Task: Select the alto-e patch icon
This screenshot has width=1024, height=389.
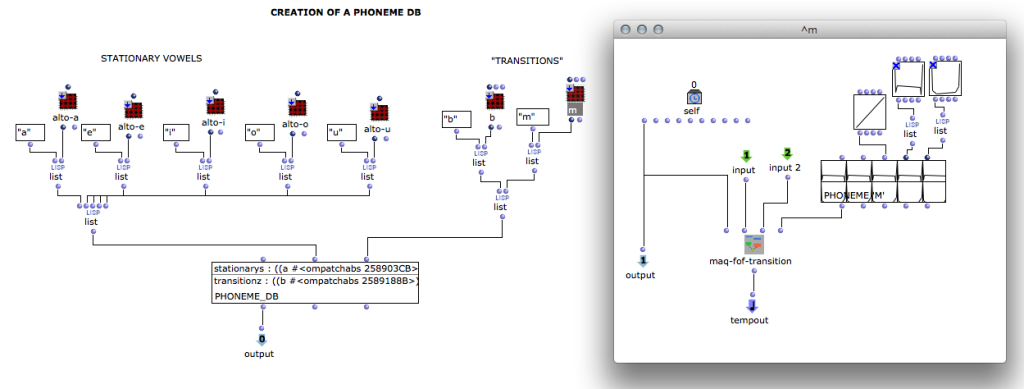Action: [x=133, y=109]
